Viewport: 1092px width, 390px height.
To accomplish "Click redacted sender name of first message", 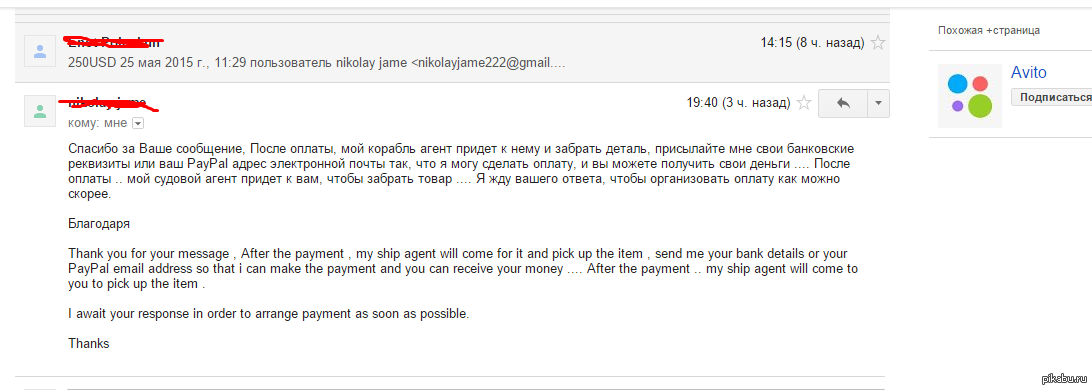I will point(115,41).
